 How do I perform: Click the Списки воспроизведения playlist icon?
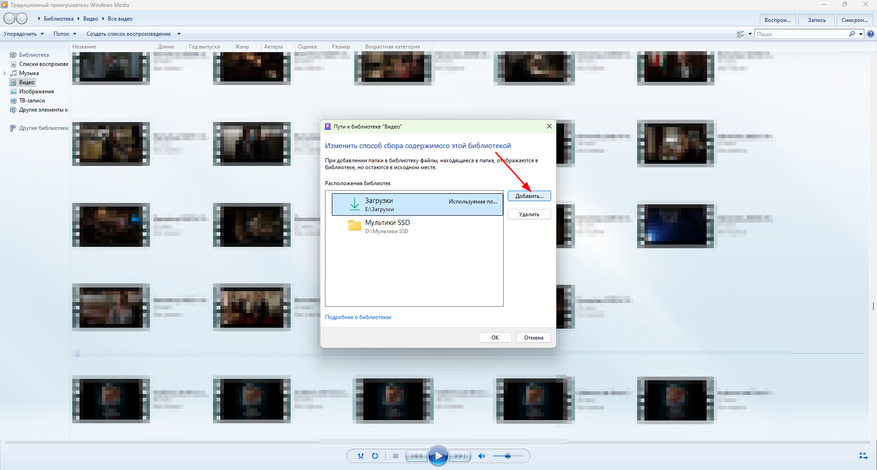pos(13,64)
